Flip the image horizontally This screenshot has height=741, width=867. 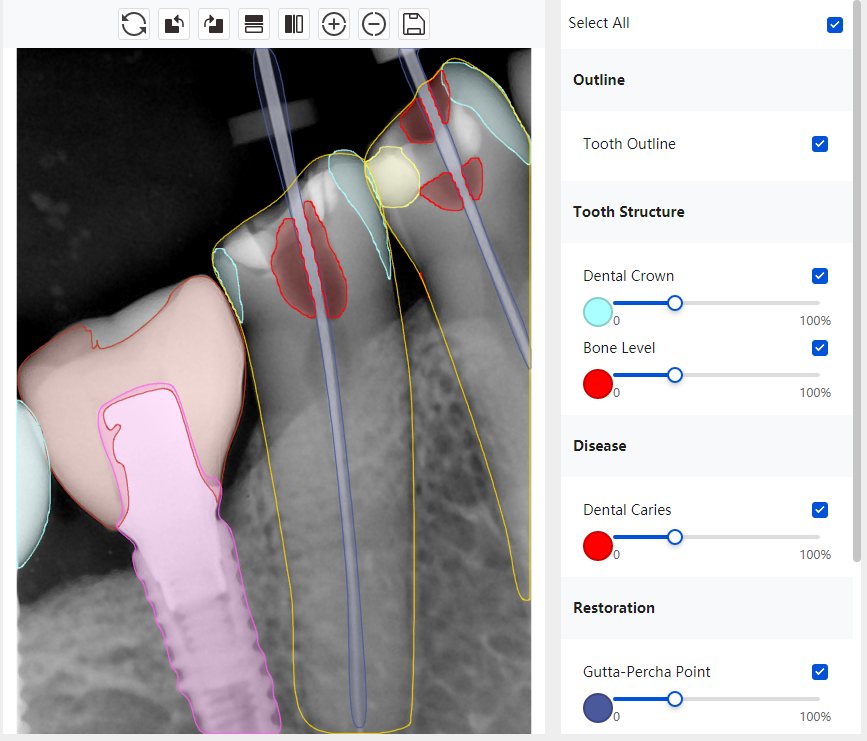point(294,24)
